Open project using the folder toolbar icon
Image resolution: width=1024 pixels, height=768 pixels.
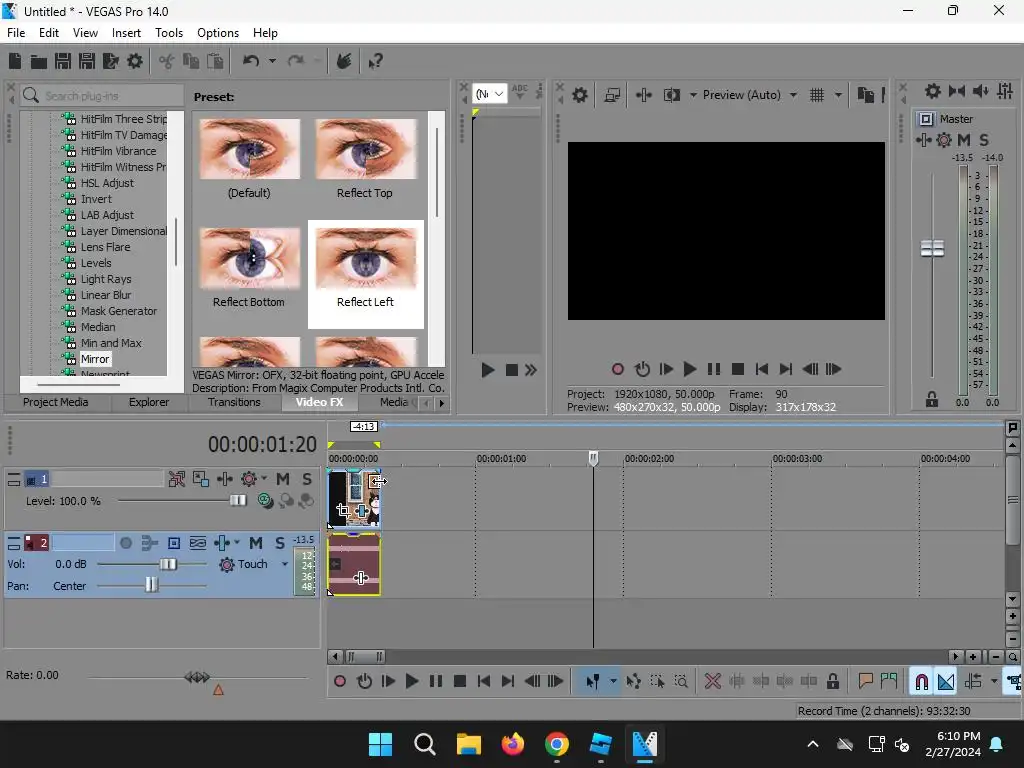tap(39, 61)
